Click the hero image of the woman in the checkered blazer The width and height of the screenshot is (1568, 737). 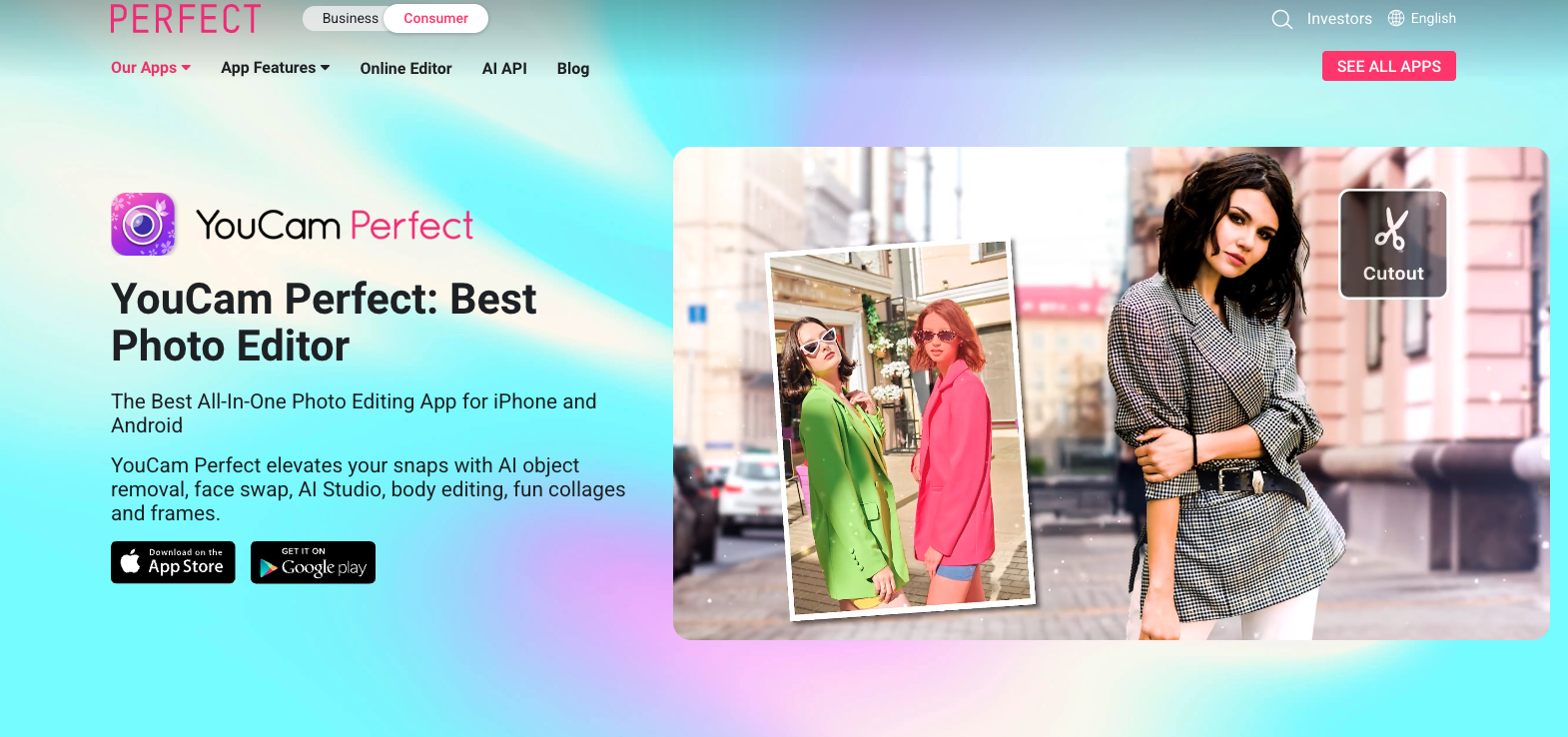[x=1112, y=393]
